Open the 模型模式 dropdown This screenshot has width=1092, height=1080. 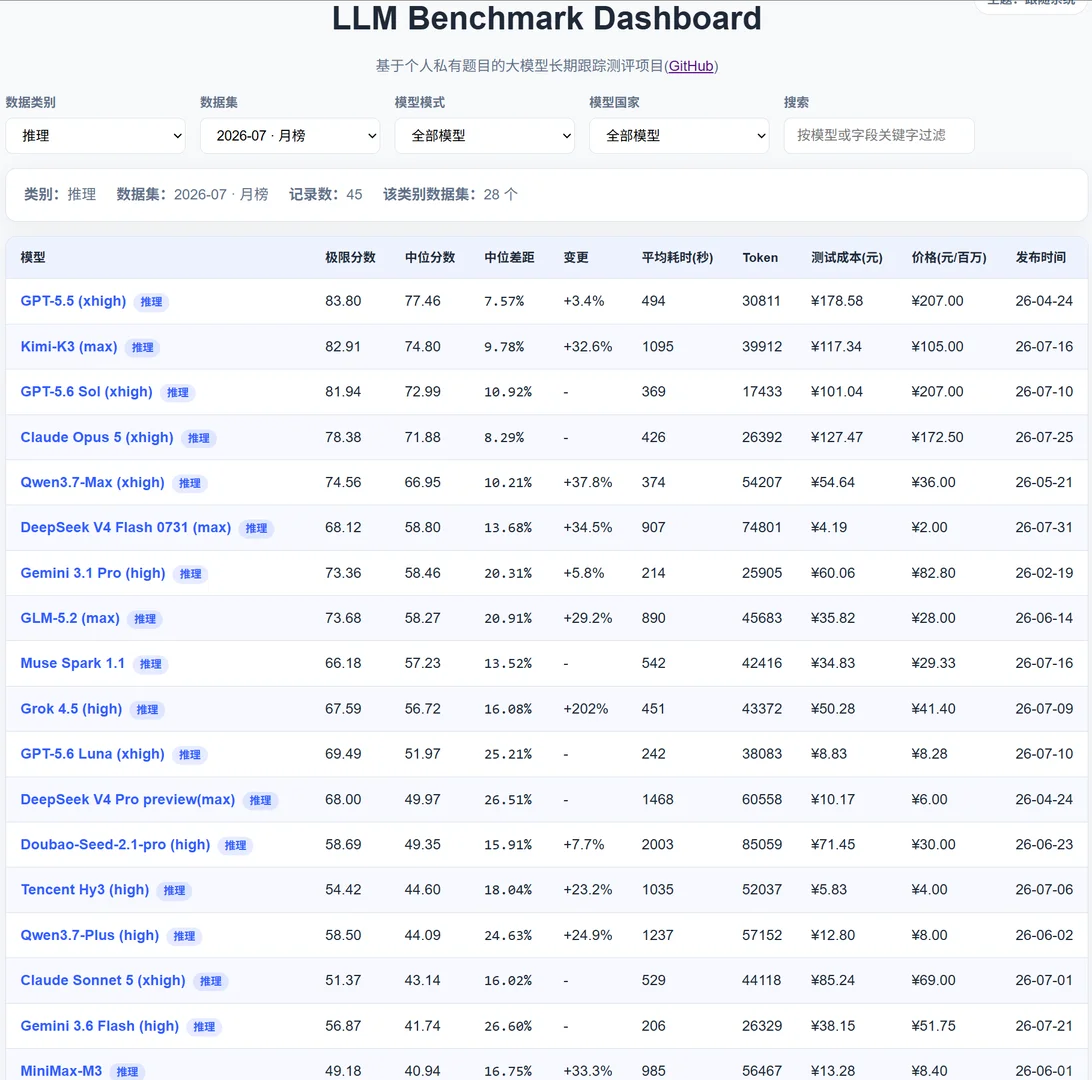pyautogui.click(x=484, y=136)
